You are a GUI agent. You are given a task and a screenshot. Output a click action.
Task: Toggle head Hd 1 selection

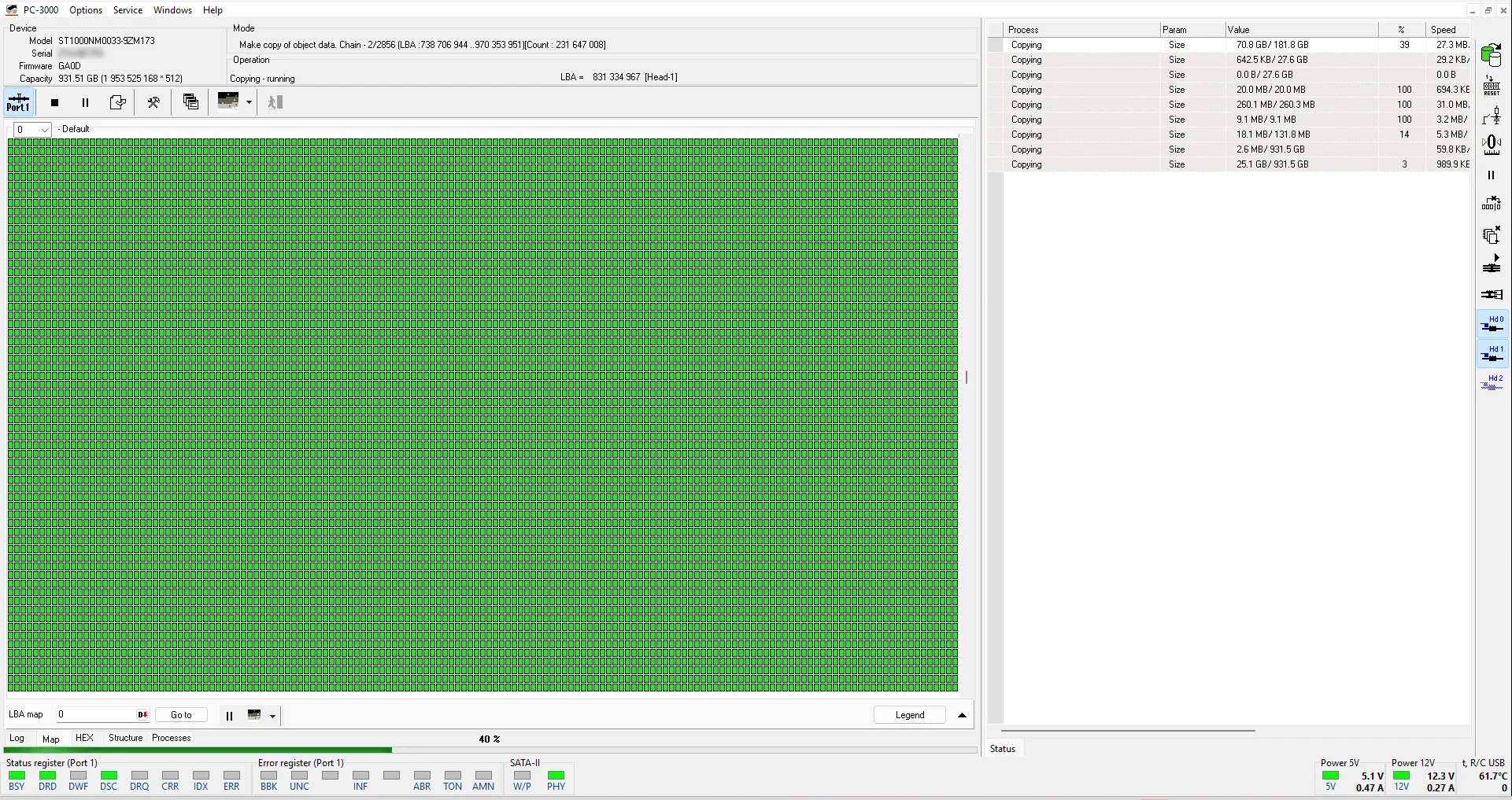1492,354
